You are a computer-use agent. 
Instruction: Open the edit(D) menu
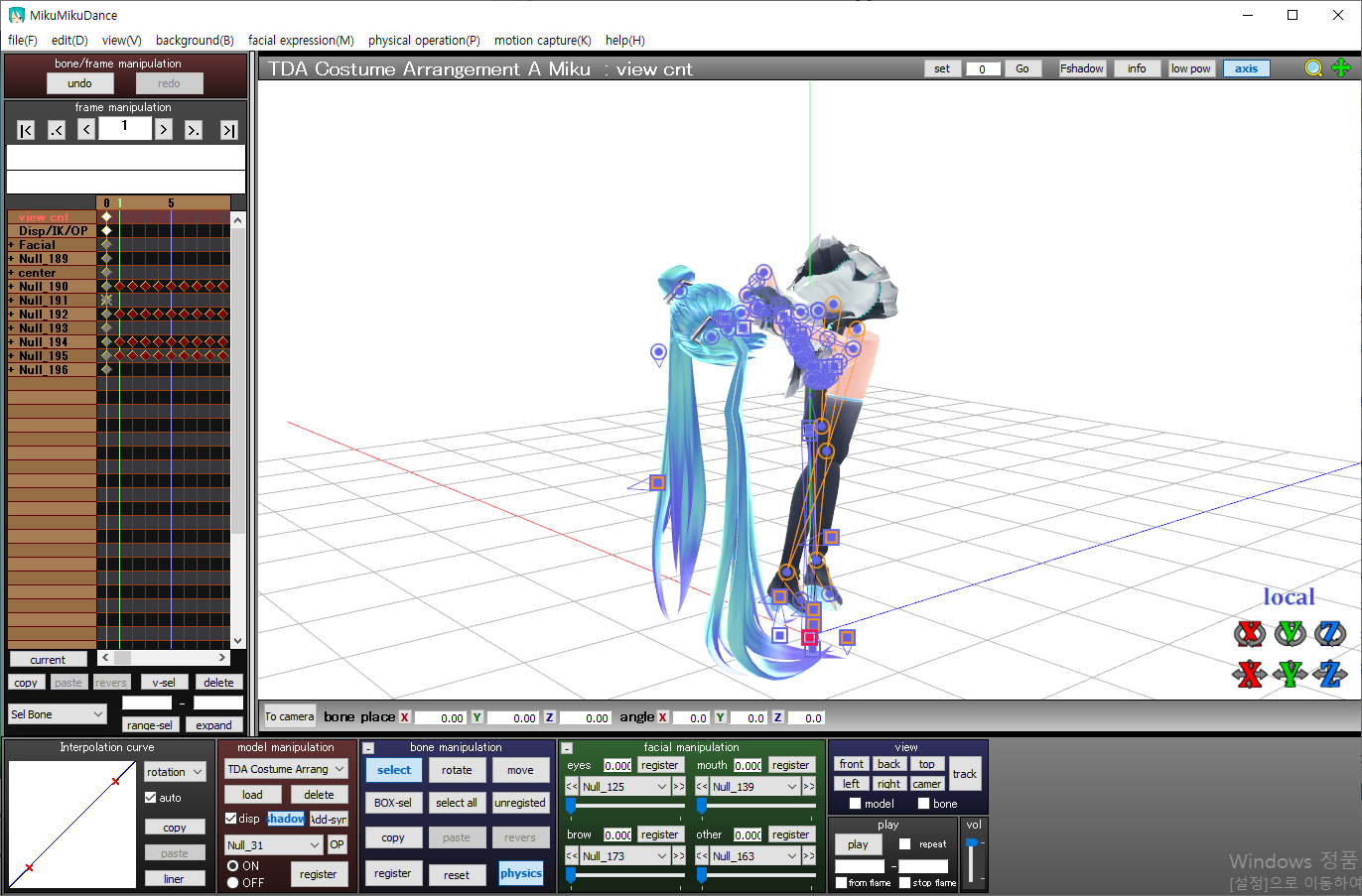(69, 41)
